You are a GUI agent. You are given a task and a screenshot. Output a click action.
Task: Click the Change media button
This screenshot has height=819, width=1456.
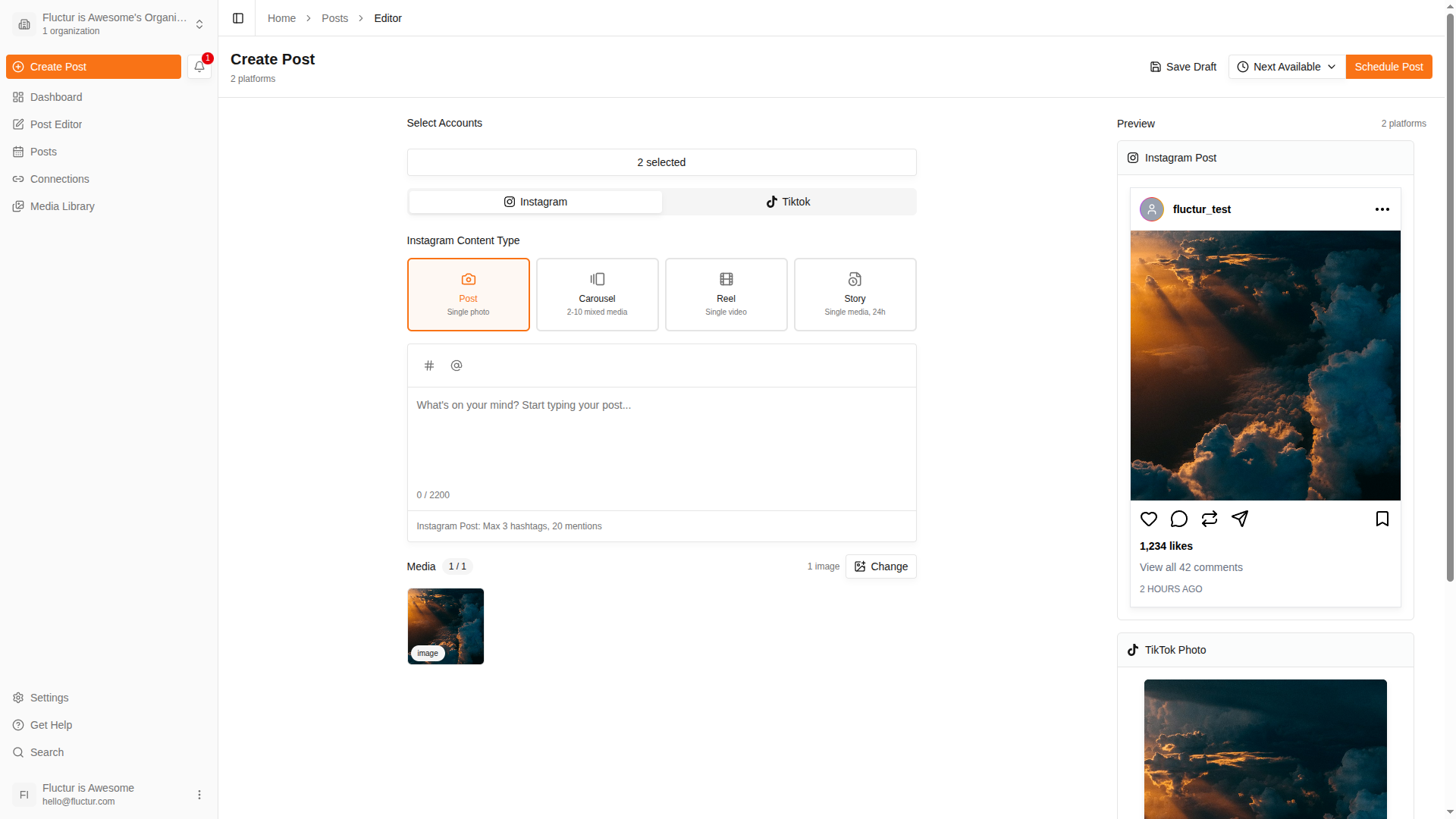(x=881, y=566)
